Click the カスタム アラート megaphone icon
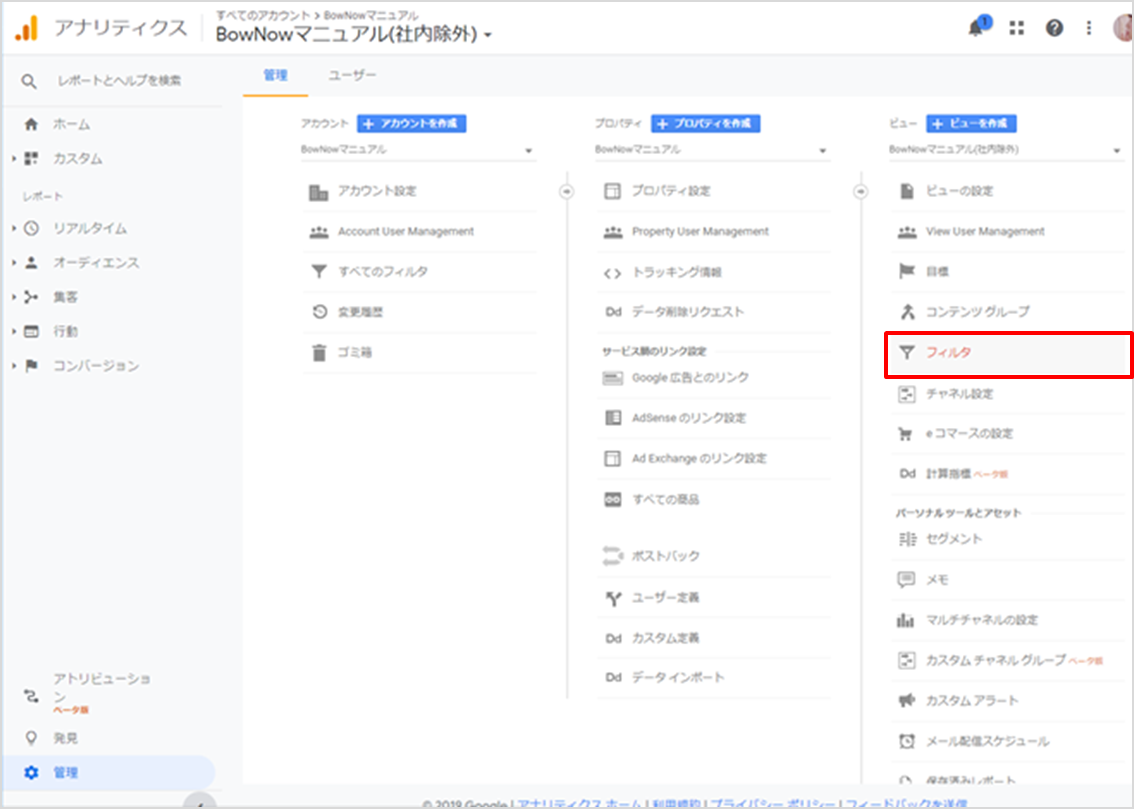The width and height of the screenshot is (1134, 809). tap(906, 701)
